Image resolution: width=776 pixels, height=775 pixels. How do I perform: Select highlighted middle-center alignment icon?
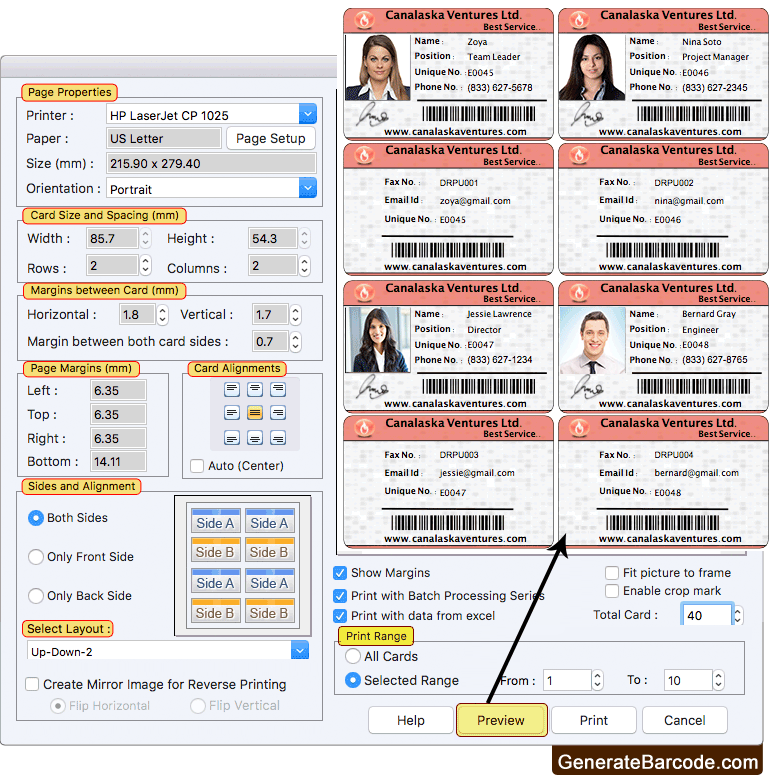coord(255,412)
